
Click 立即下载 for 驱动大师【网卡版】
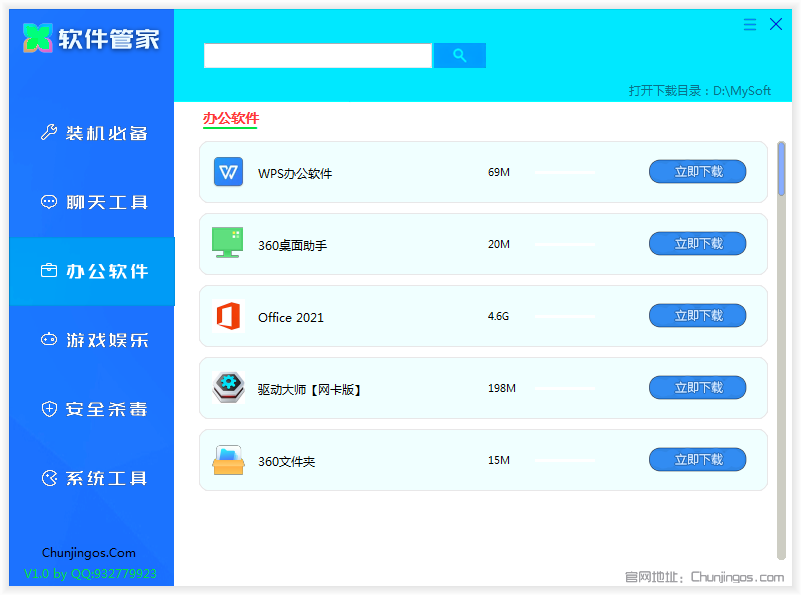coord(697,388)
